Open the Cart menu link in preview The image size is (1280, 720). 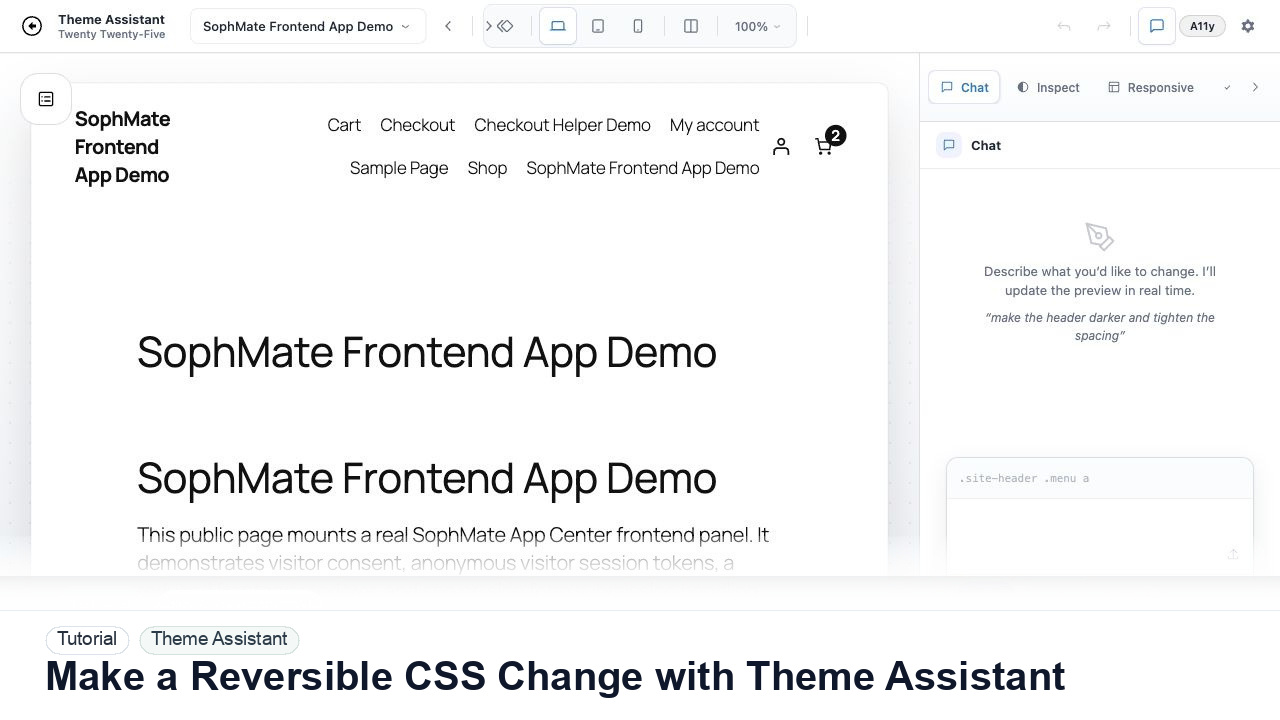(x=344, y=125)
